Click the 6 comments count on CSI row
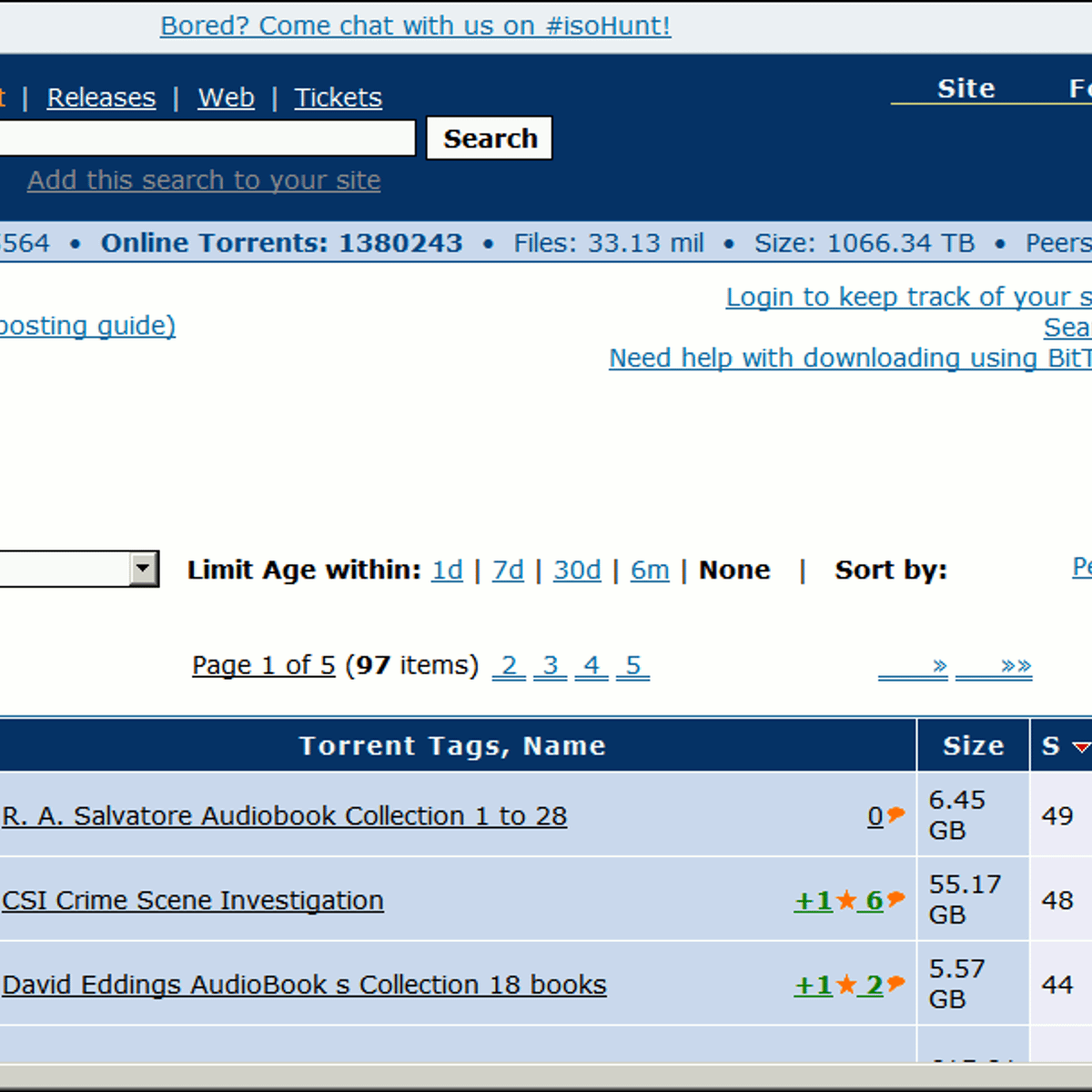 pos(875,901)
